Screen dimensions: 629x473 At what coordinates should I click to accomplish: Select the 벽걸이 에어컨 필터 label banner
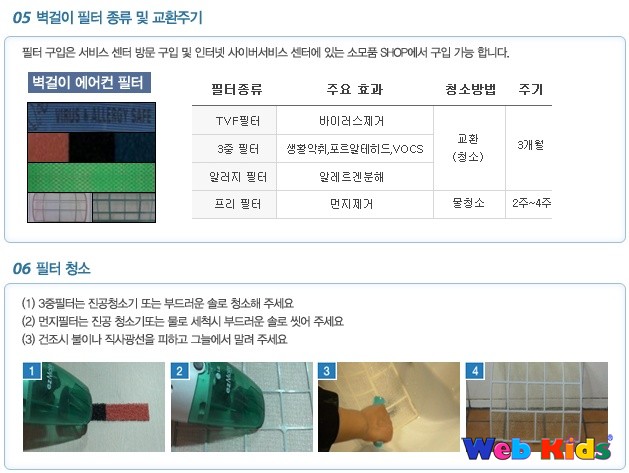(x=89, y=82)
